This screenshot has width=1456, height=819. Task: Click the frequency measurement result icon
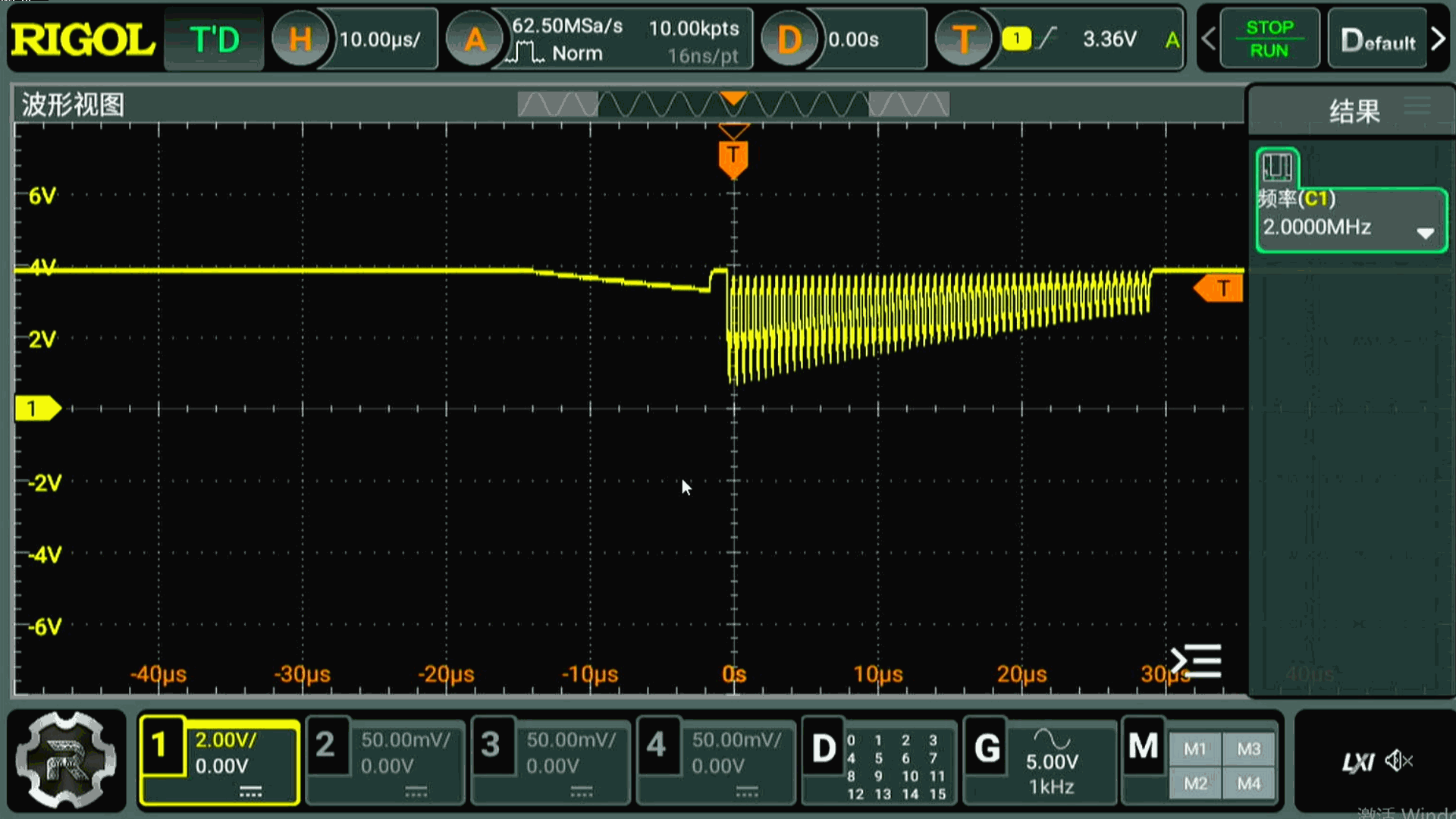(1277, 167)
